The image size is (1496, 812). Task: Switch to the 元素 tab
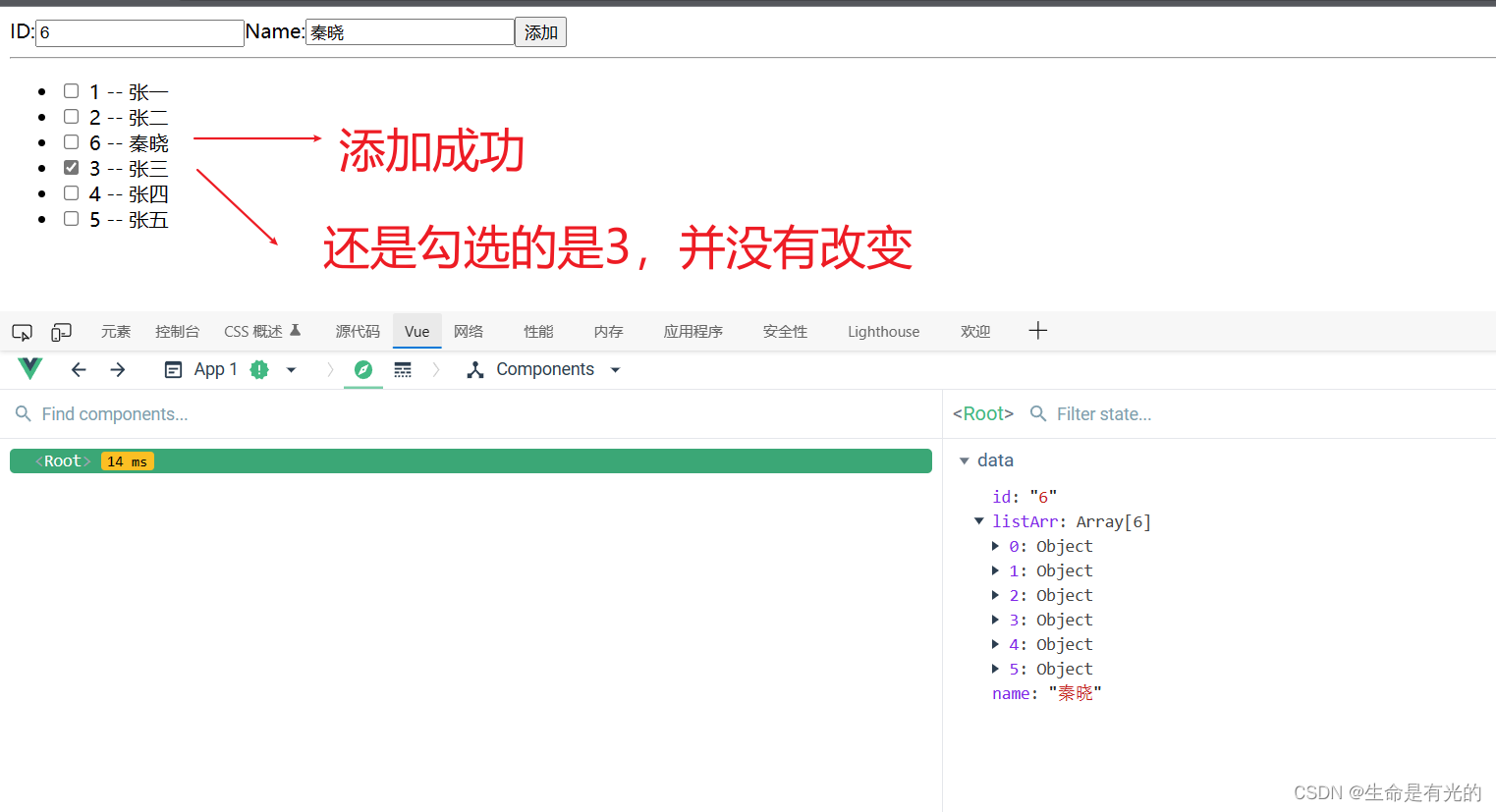pyautogui.click(x=116, y=332)
